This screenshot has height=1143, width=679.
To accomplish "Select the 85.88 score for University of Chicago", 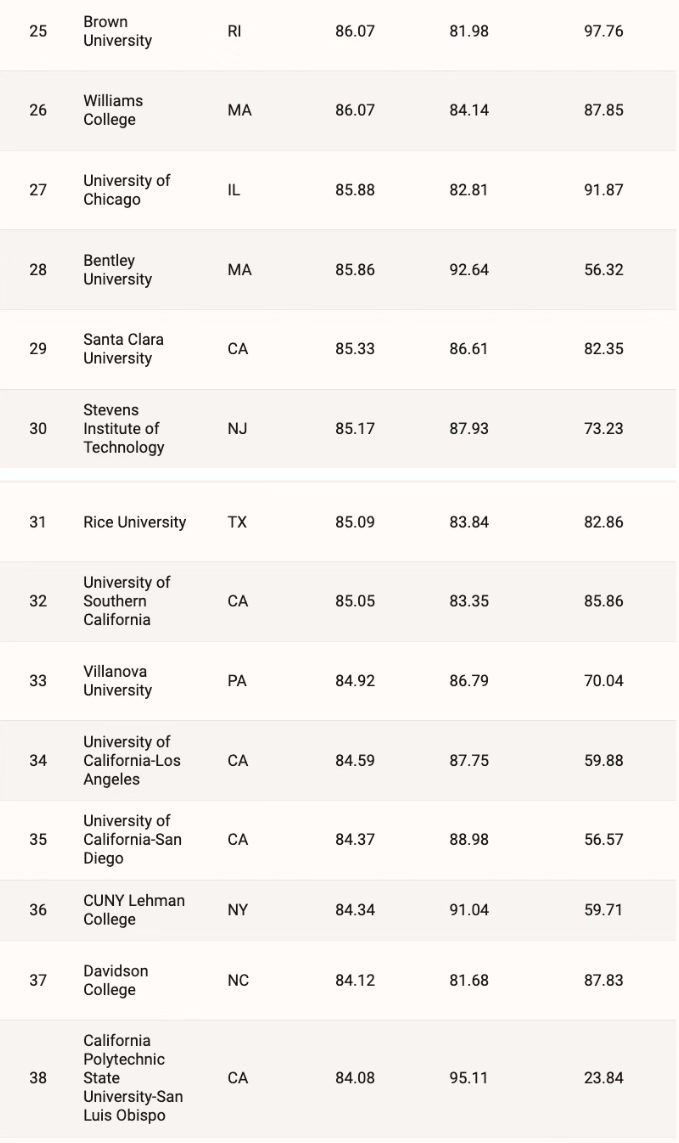I will (x=355, y=190).
